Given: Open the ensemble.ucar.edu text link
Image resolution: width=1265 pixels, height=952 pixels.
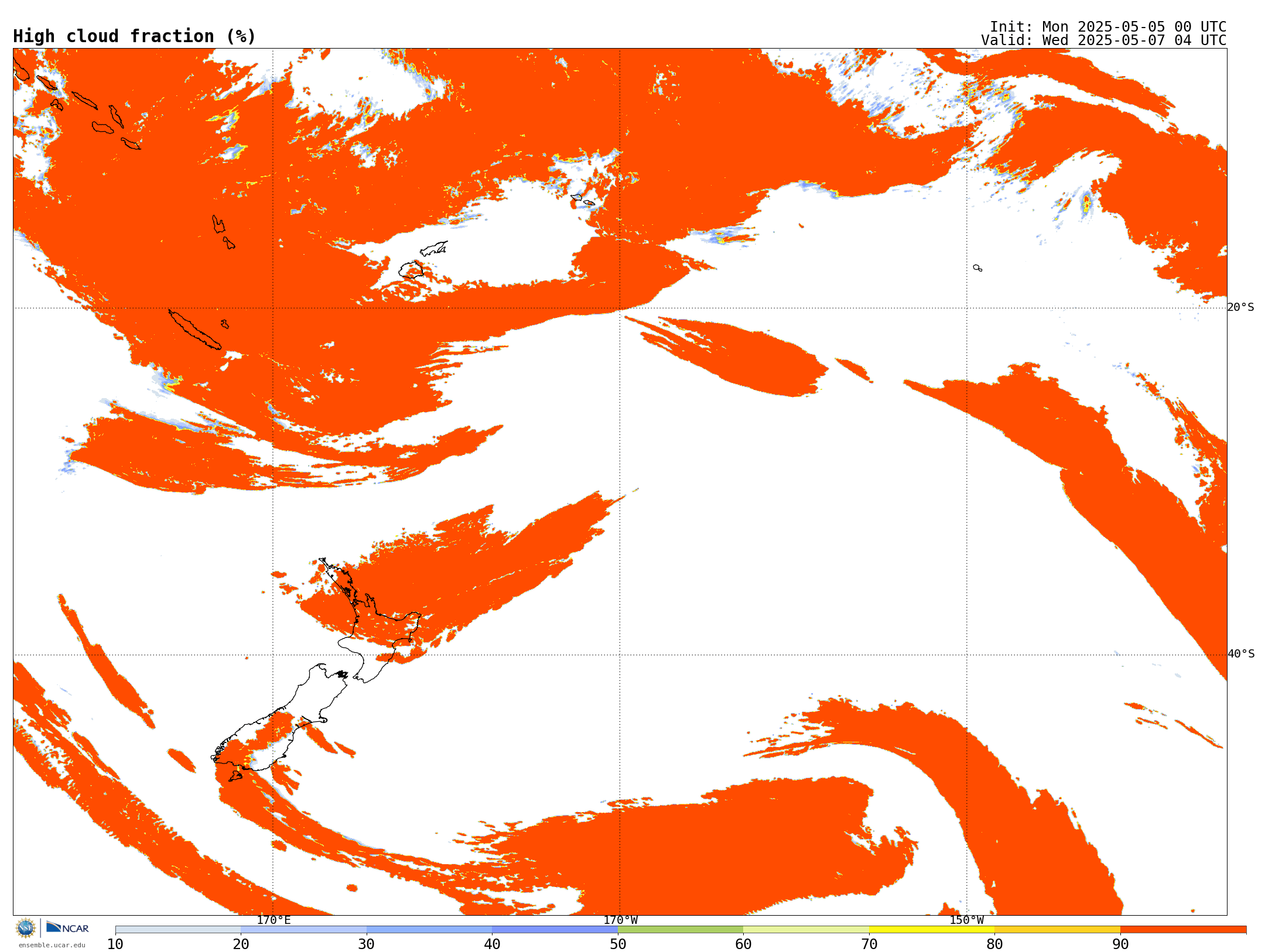Looking at the screenshot, I should 52,945.
